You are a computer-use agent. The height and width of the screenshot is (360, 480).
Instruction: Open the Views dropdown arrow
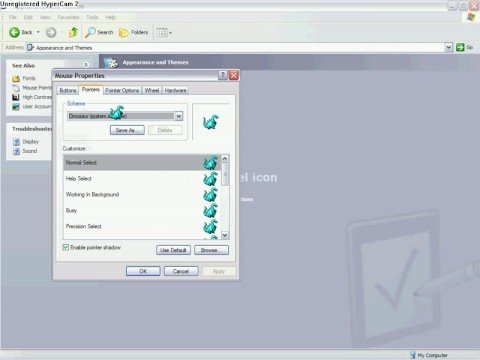click(x=170, y=33)
